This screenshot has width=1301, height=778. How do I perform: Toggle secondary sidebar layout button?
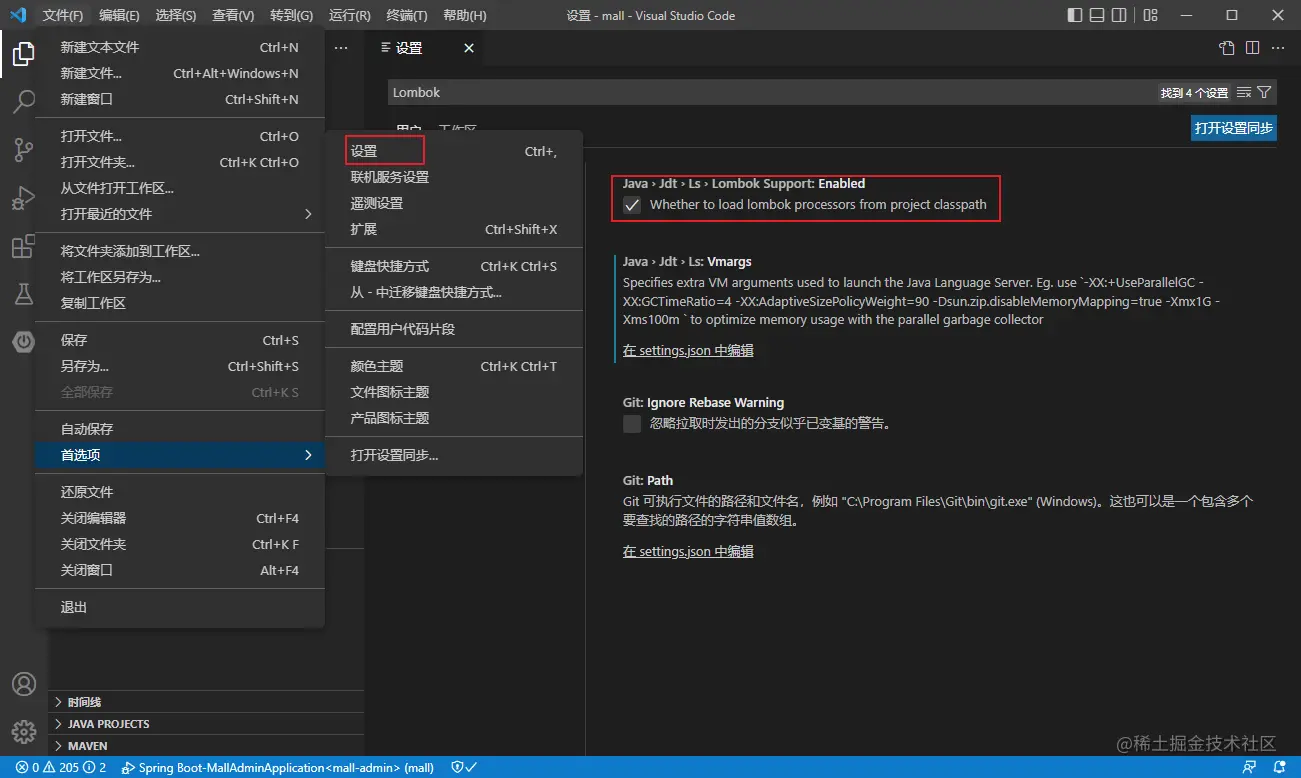click(1121, 15)
